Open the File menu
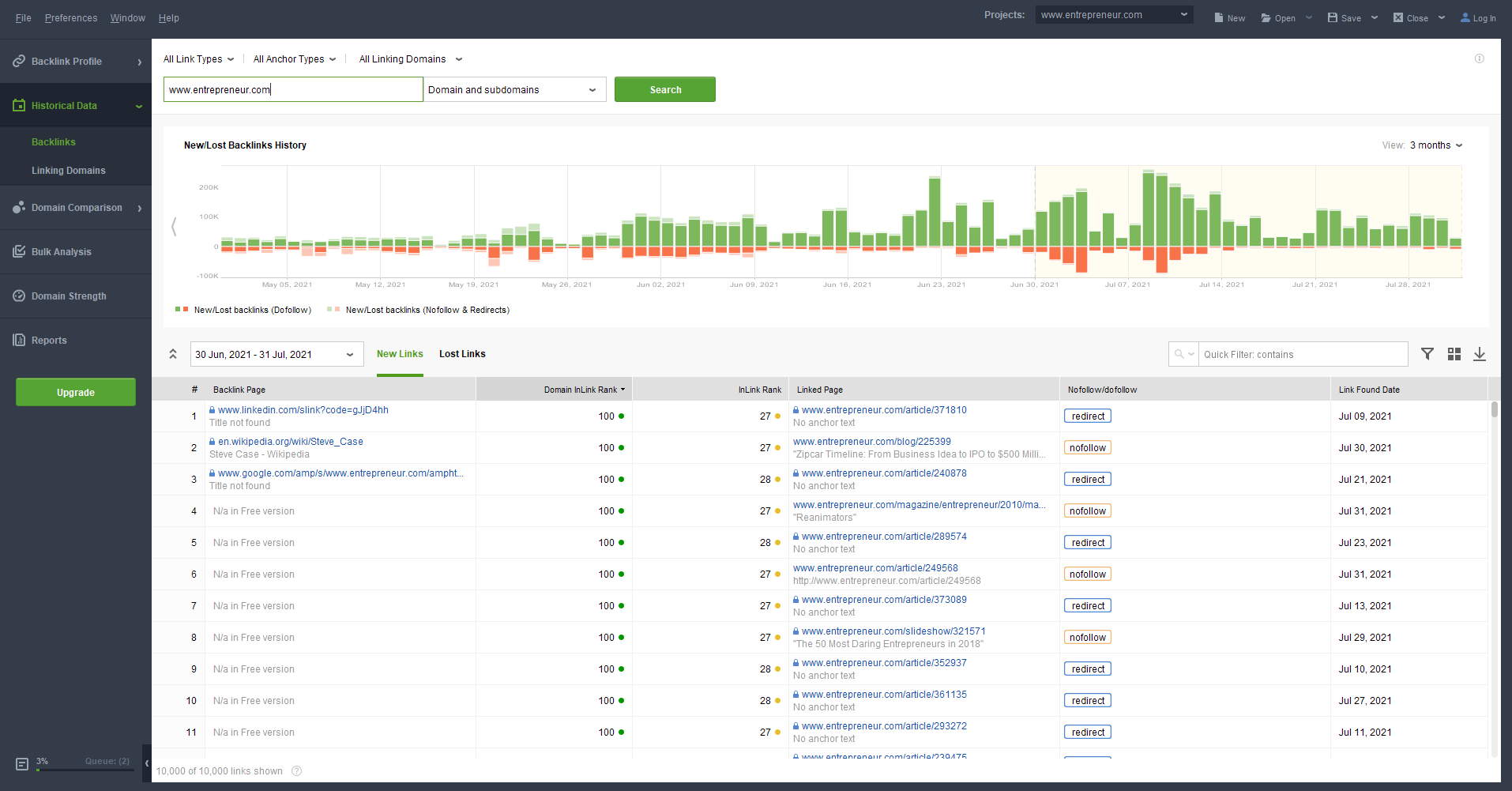Screen dimensions: 1512x791 [x=24, y=17]
